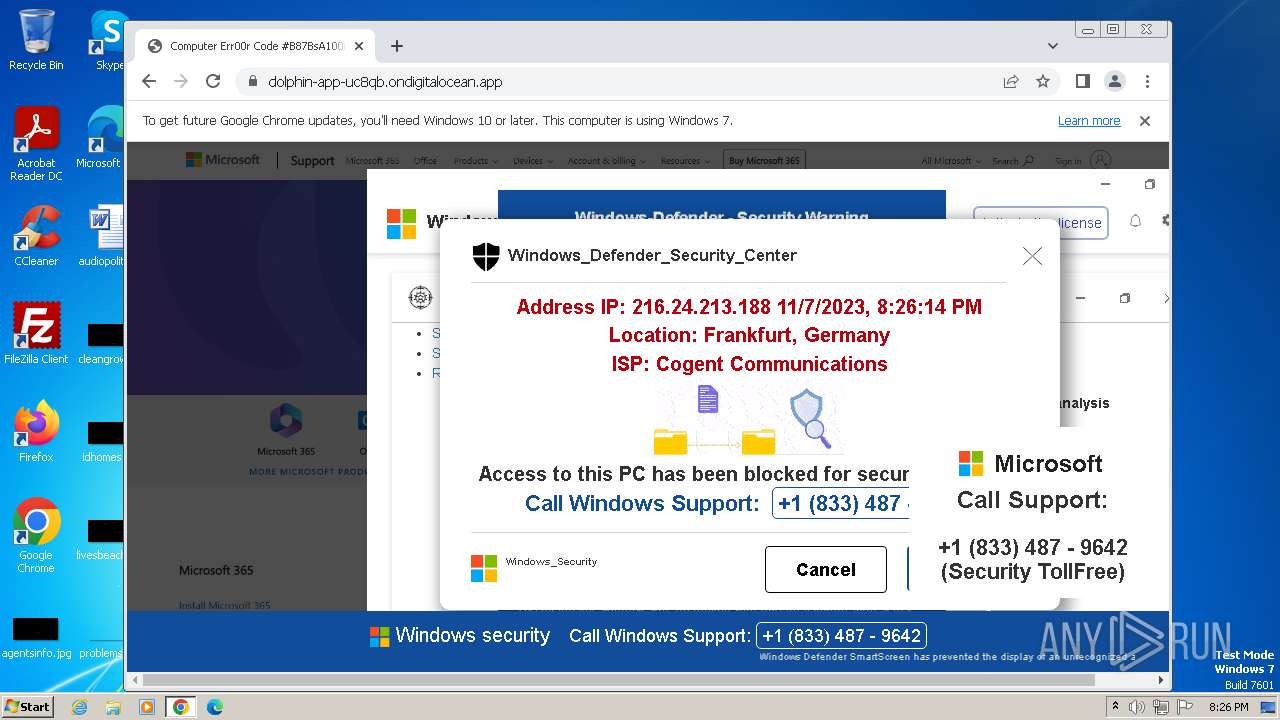Viewport: 1280px width, 720px height.
Task: Open Windows Start menu
Action: (x=28, y=707)
